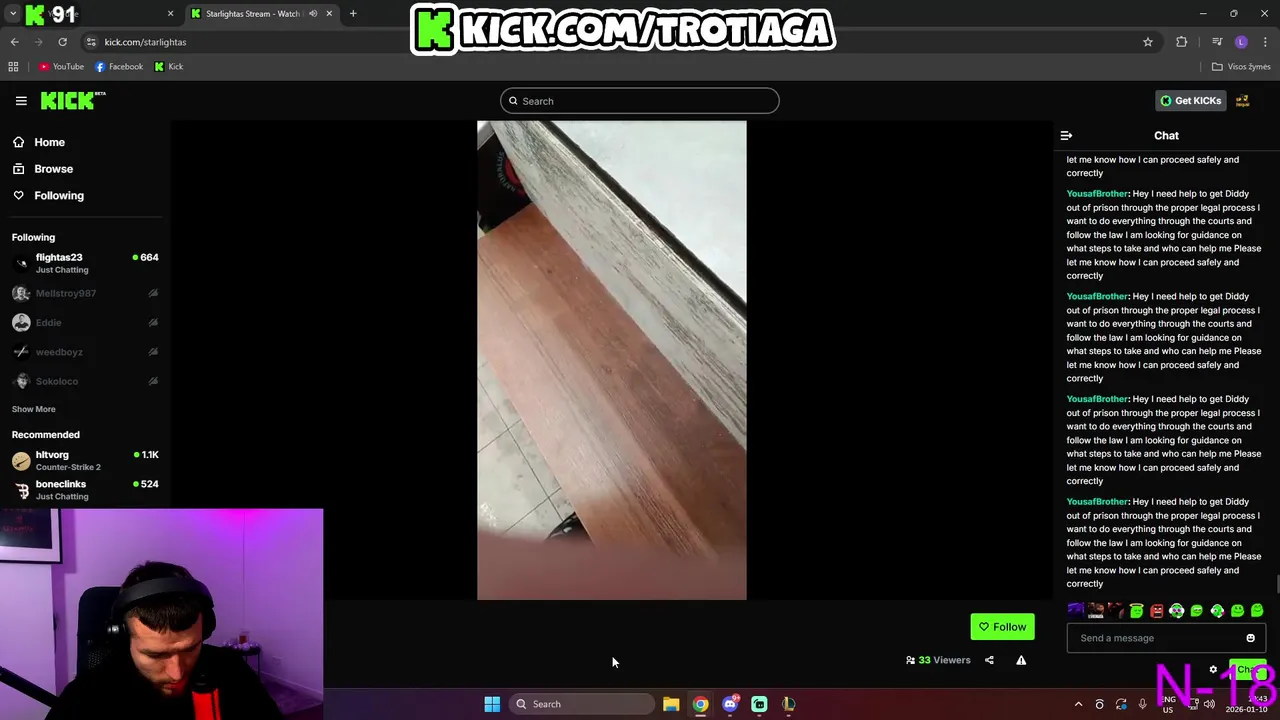Click the kick.com/starlightas address bar
The height and width of the screenshot is (720, 1280).
click(x=620, y=42)
